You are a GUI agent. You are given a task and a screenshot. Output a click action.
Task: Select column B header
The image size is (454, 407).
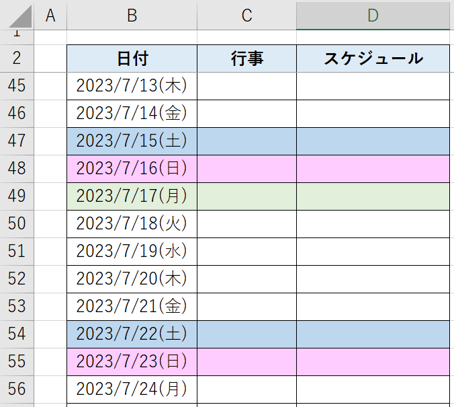[x=132, y=15]
